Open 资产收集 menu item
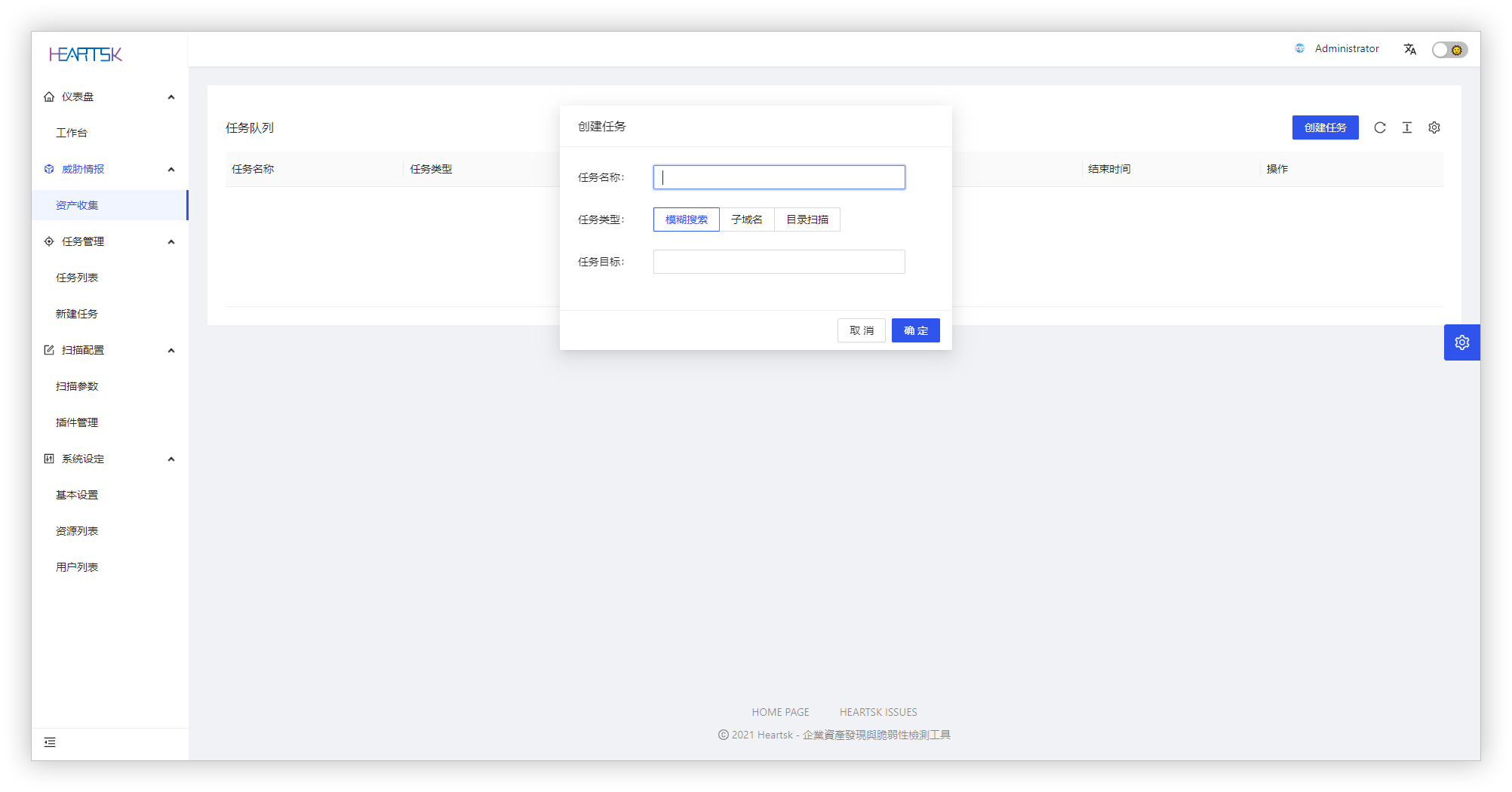The image size is (1512, 792). (x=110, y=205)
